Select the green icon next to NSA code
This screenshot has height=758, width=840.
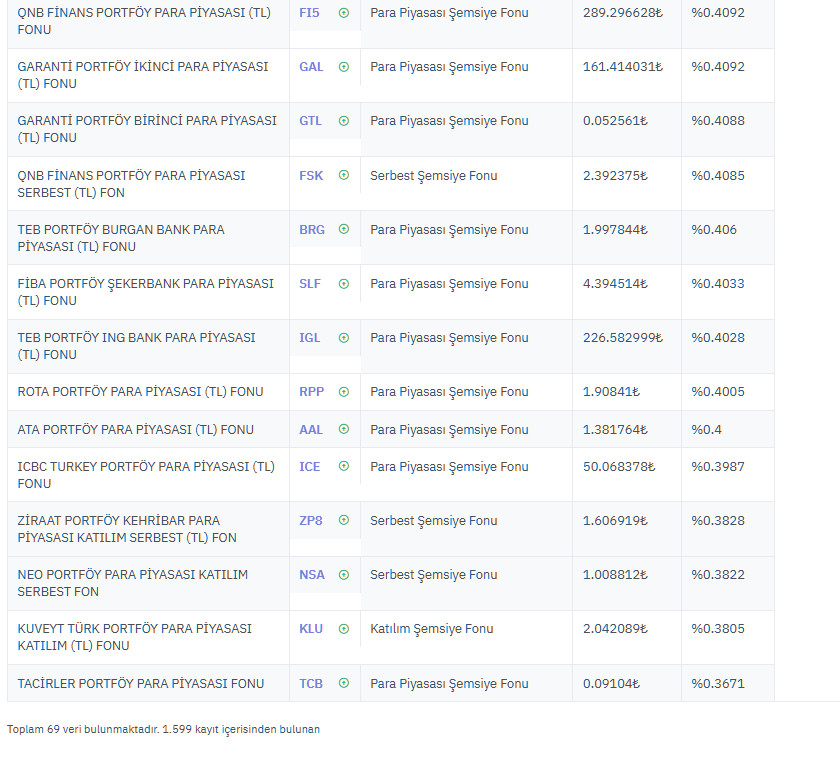(x=344, y=574)
